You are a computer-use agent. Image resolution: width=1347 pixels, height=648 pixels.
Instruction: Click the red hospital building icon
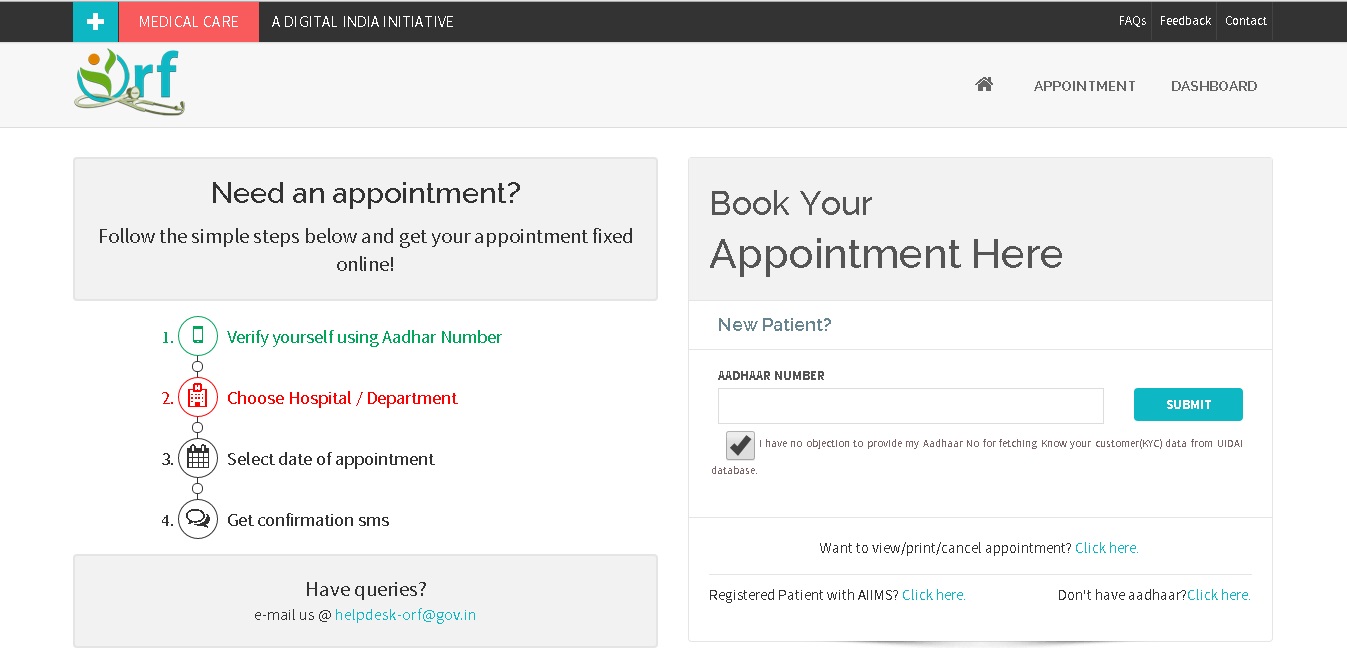[x=198, y=397]
